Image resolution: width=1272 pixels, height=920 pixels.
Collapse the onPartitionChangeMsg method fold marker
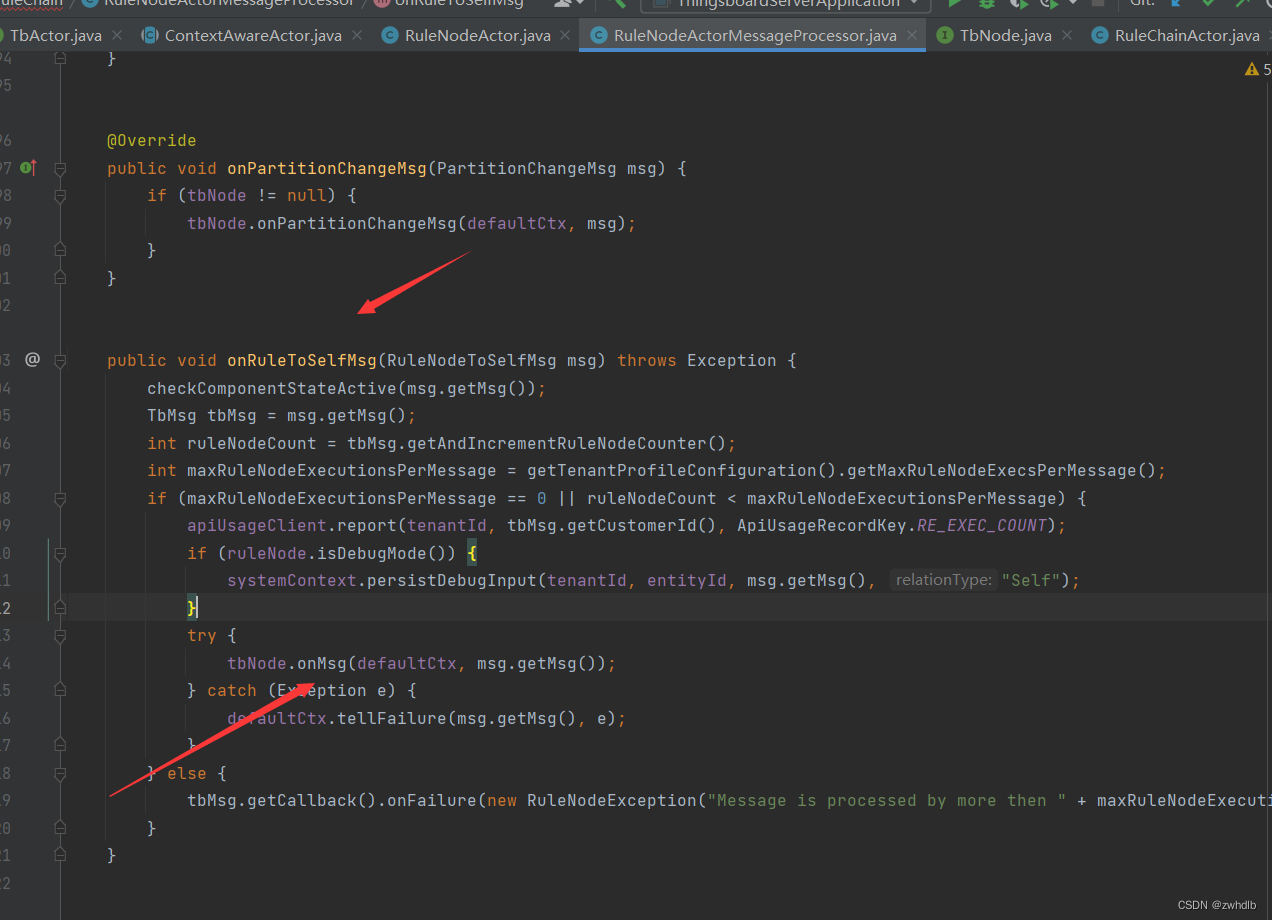[60, 168]
